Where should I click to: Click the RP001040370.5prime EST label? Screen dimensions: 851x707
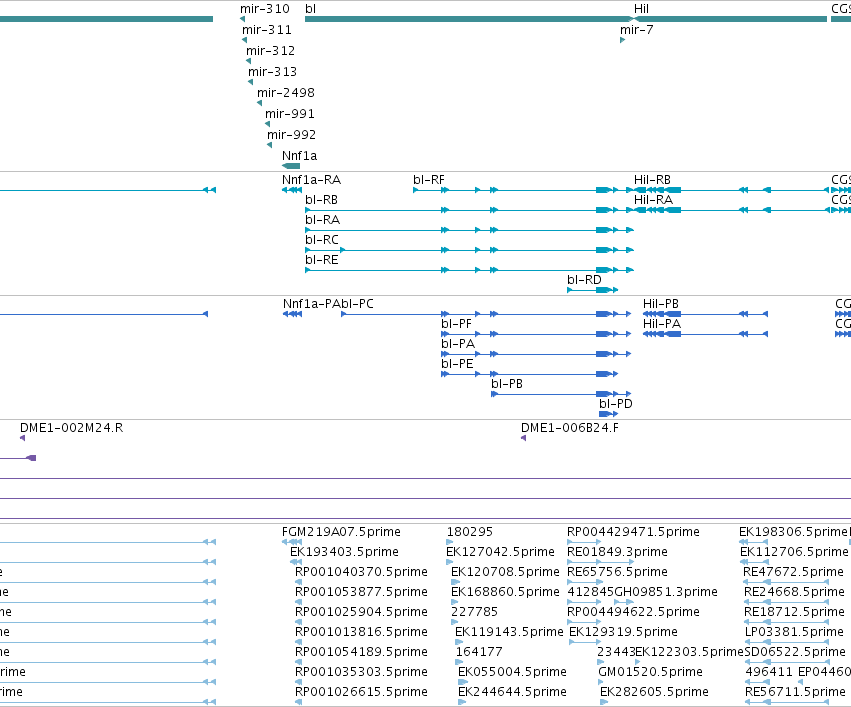(x=361, y=572)
